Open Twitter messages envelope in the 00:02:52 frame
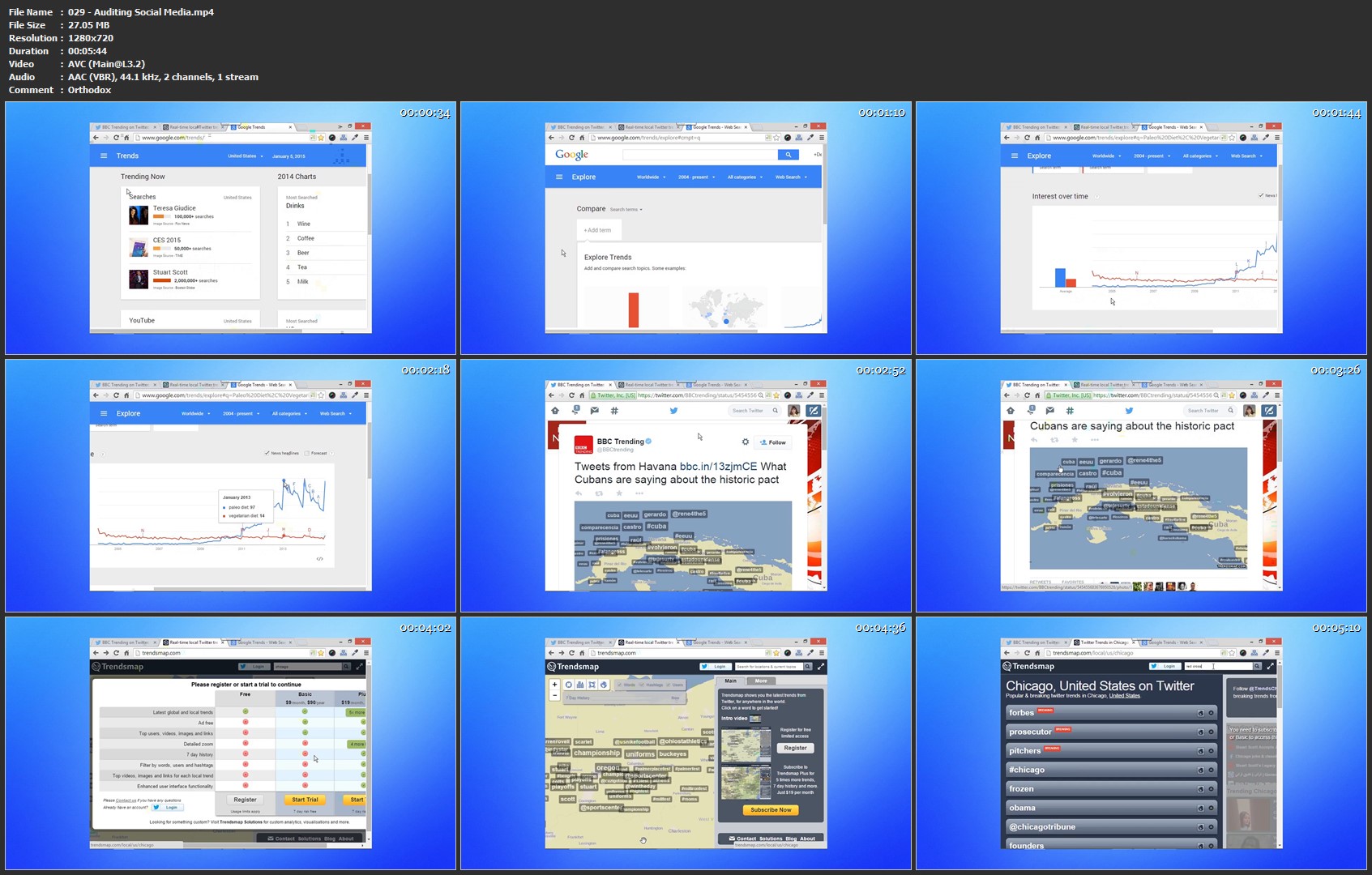The height and width of the screenshot is (875, 1372). 595,411
